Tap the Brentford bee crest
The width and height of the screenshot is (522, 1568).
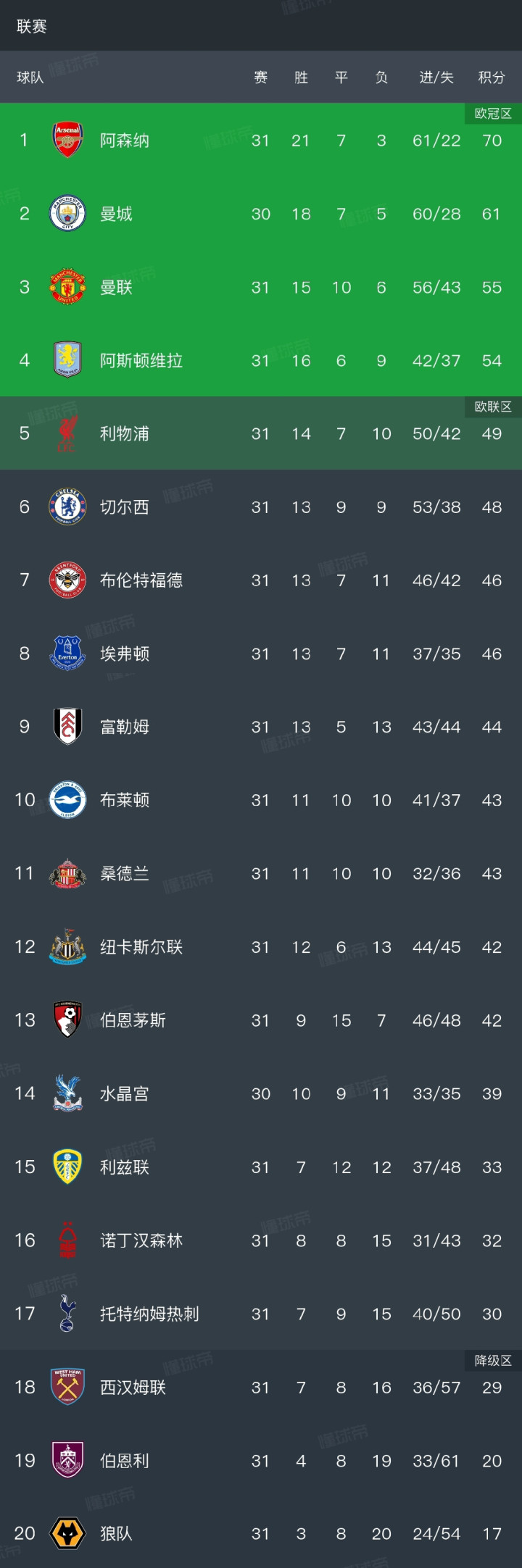pos(67,580)
